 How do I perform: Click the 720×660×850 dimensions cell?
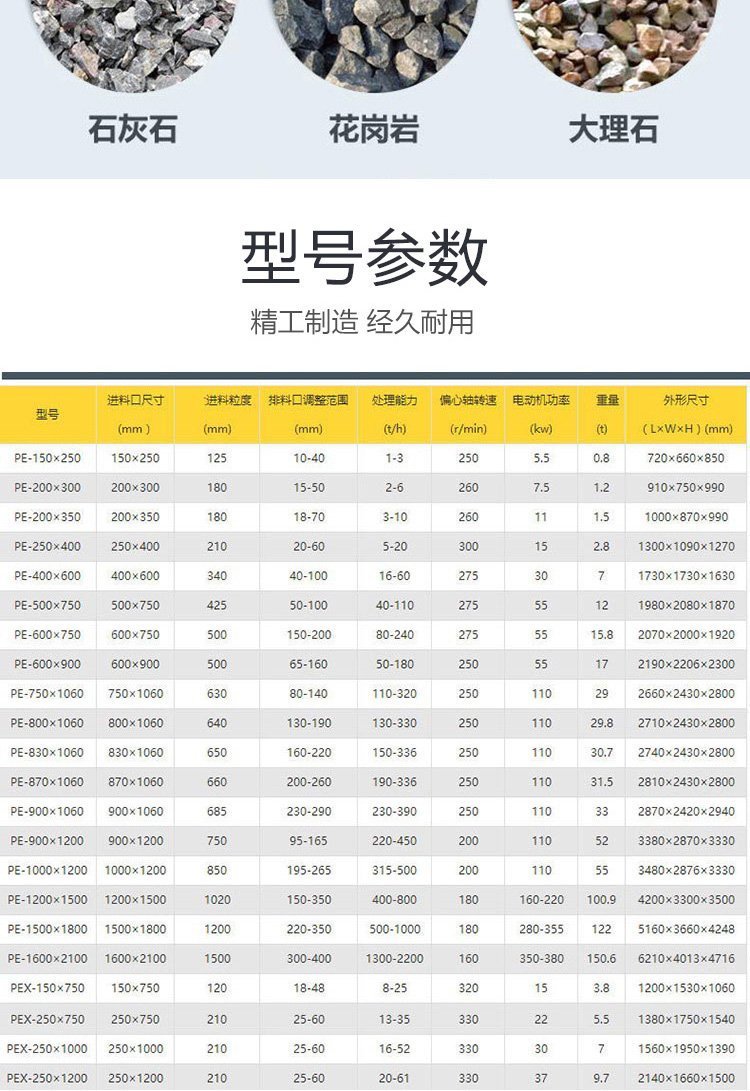click(x=685, y=458)
